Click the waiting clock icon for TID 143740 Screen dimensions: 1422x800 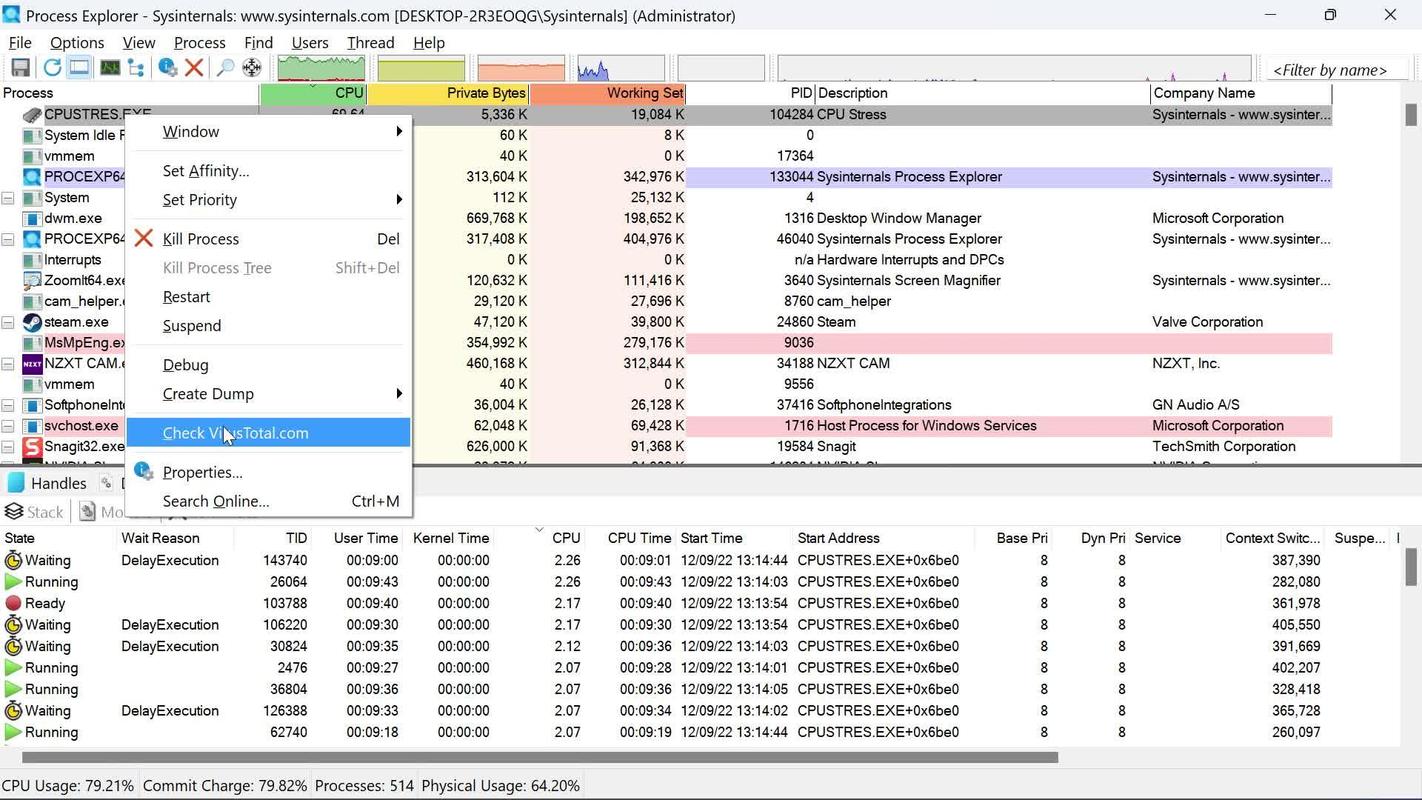[13, 560]
